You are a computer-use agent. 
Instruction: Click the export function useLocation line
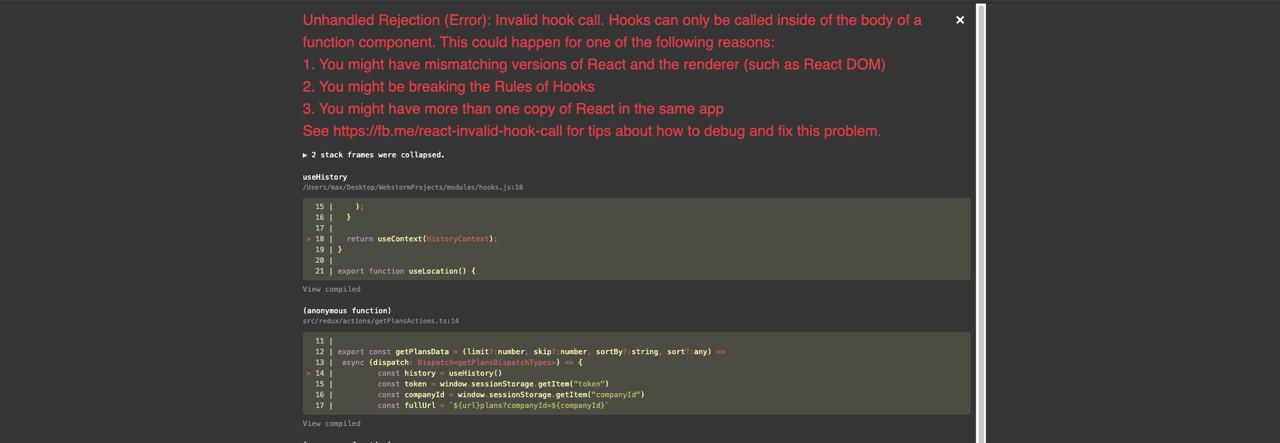click(406, 271)
